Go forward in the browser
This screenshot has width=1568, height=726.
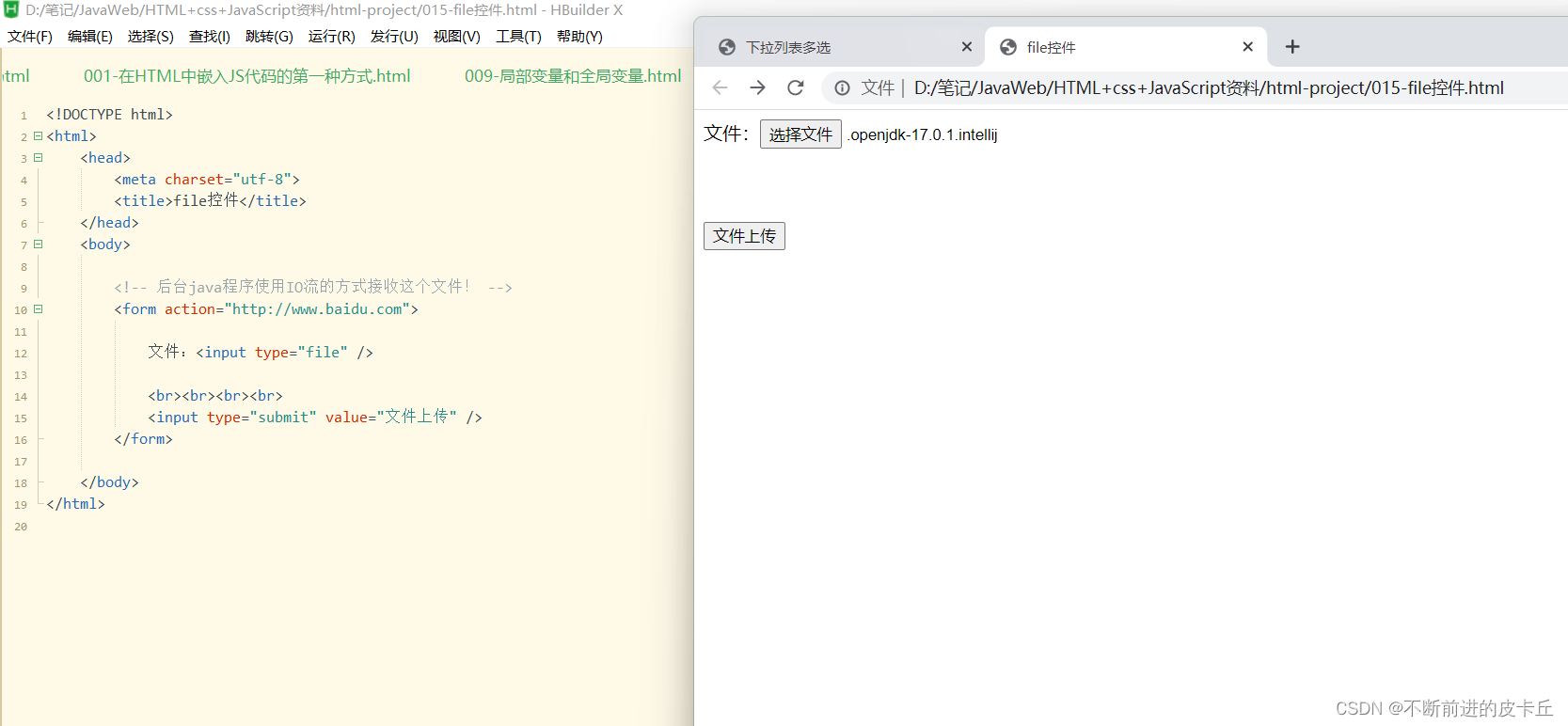[x=757, y=87]
